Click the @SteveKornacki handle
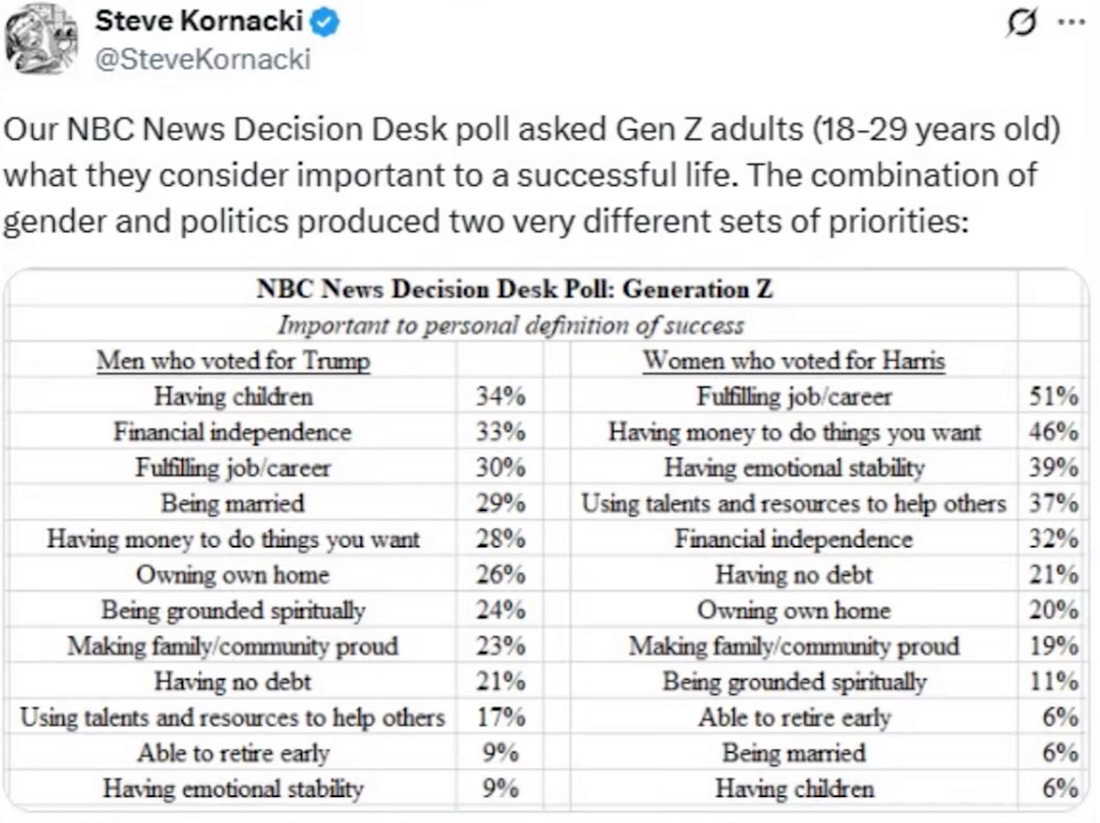Image resolution: width=1100 pixels, height=823 pixels. point(203,60)
